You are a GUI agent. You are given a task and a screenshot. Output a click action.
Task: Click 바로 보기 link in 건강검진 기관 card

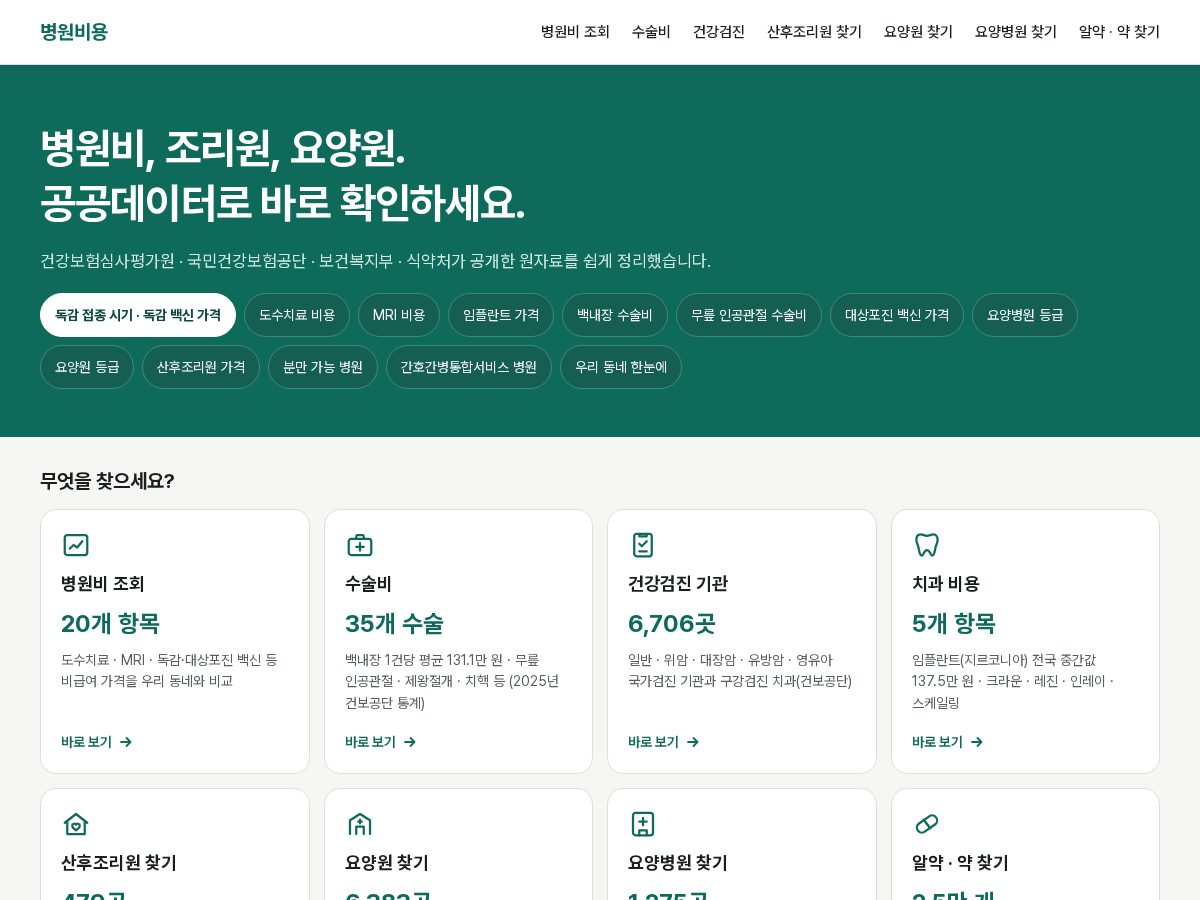[x=664, y=742]
